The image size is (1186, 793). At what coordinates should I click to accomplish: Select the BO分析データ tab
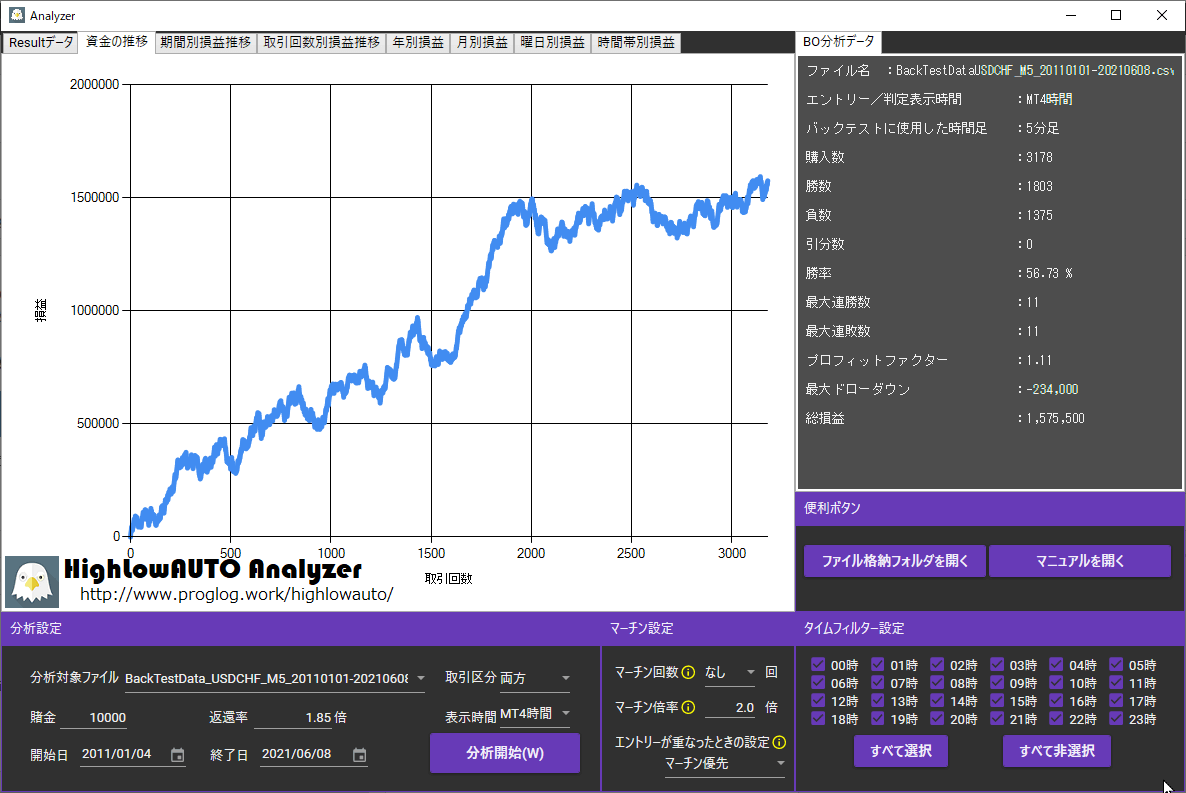click(838, 42)
